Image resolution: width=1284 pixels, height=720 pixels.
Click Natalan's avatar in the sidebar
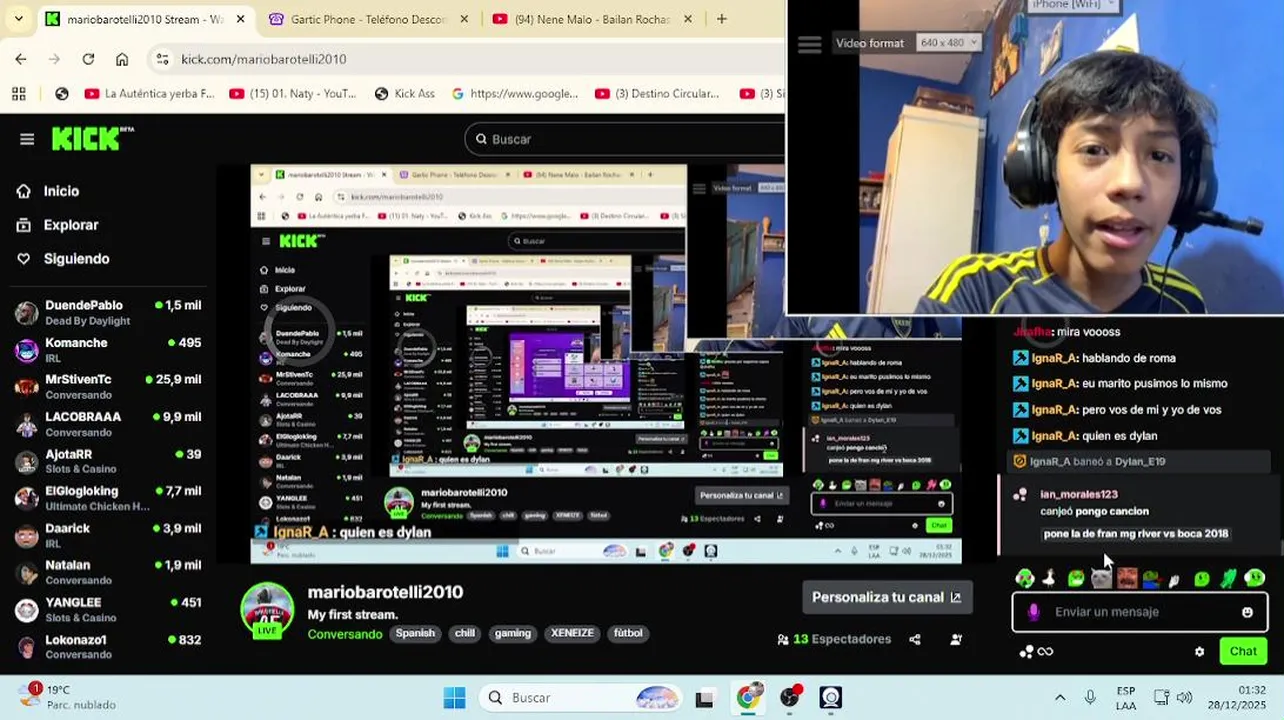[27, 572]
